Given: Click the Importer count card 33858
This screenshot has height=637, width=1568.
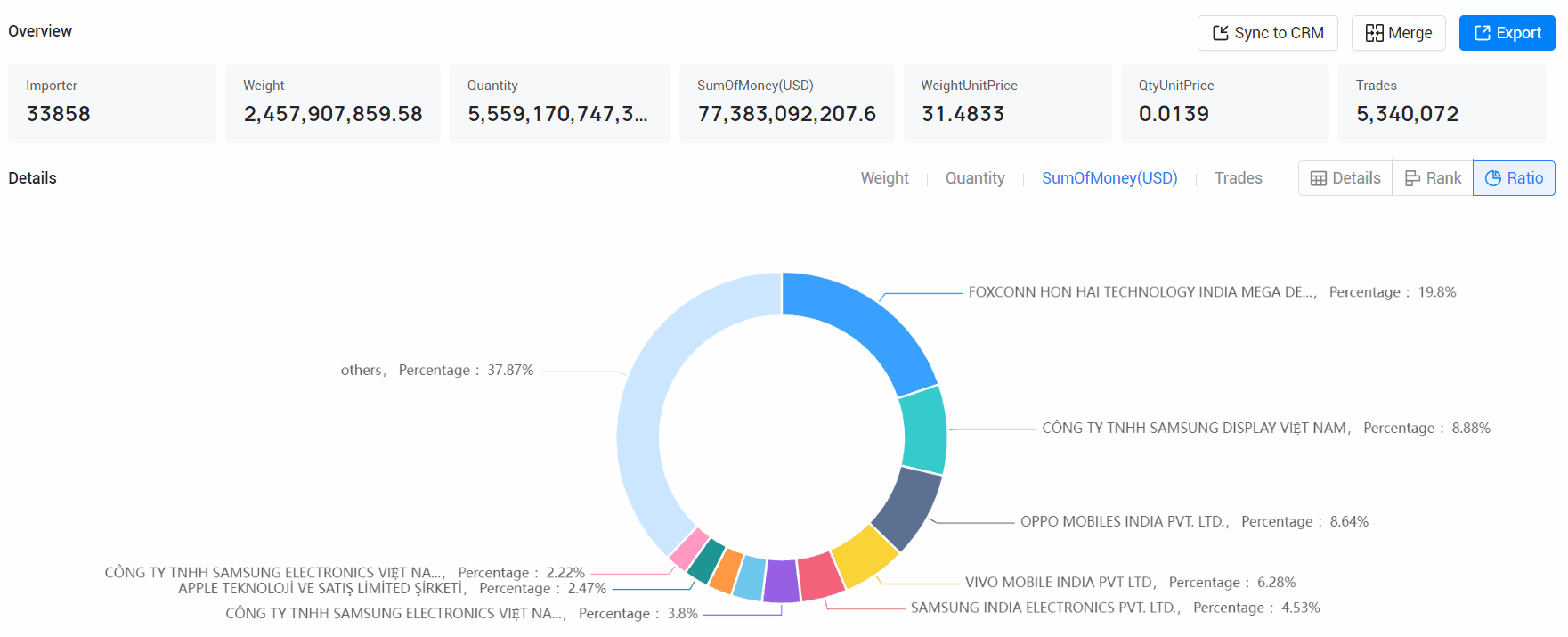Looking at the screenshot, I should [x=112, y=103].
